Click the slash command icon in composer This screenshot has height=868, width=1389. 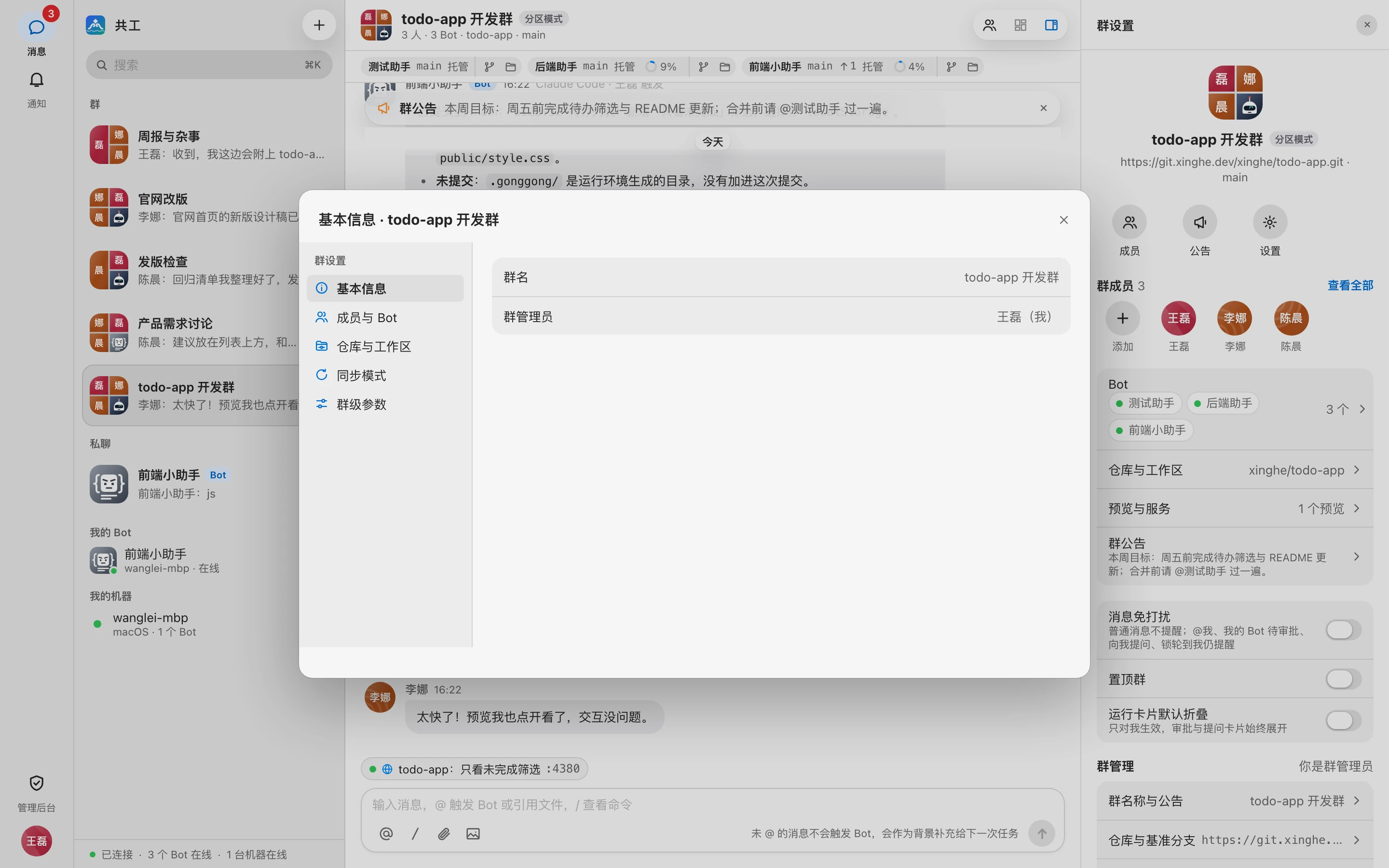[x=415, y=834]
